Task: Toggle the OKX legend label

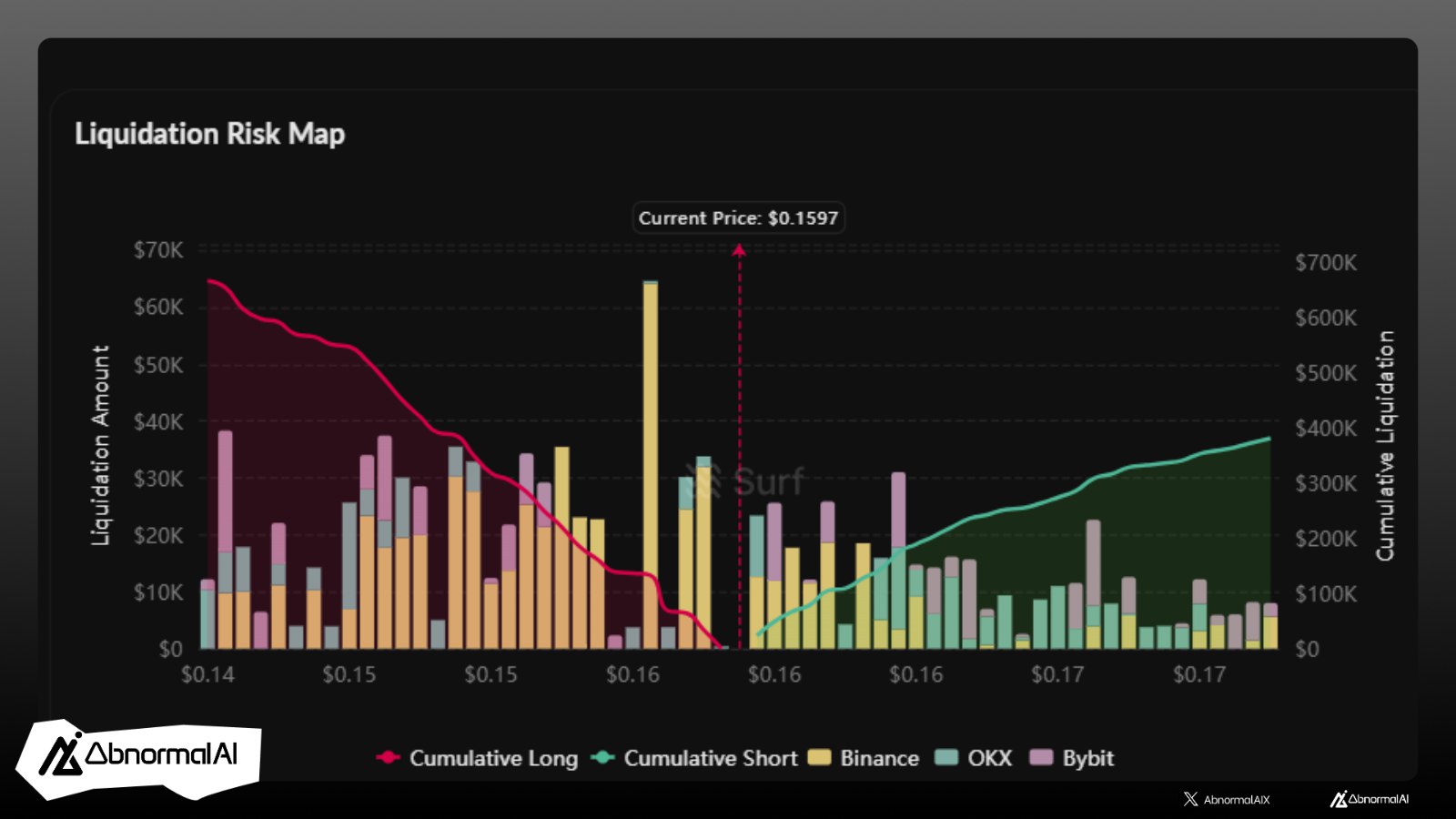Action: (x=989, y=758)
